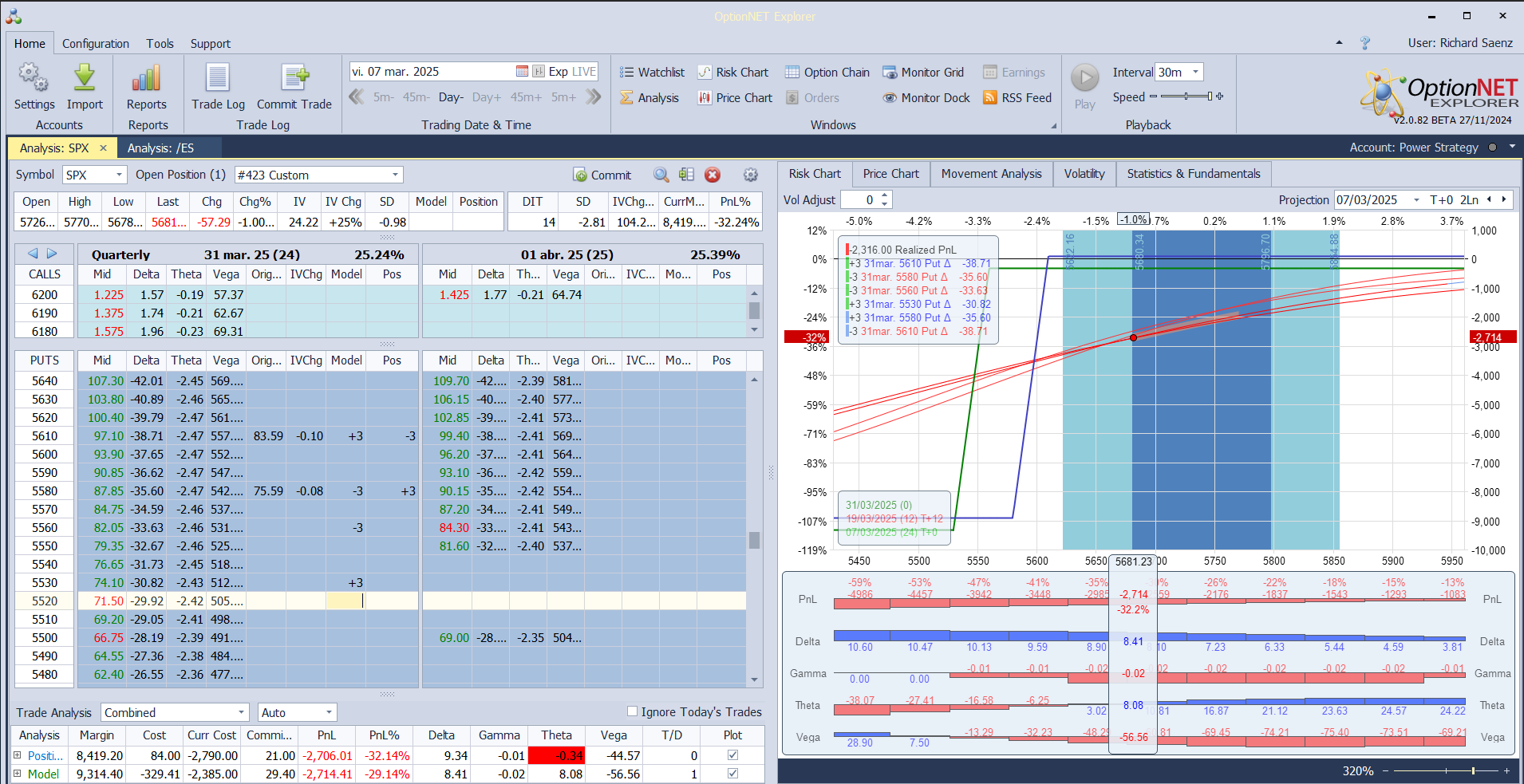Click the playback Speed slider
The height and width of the screenshot is (784, 1524).
coord(1186,97)
